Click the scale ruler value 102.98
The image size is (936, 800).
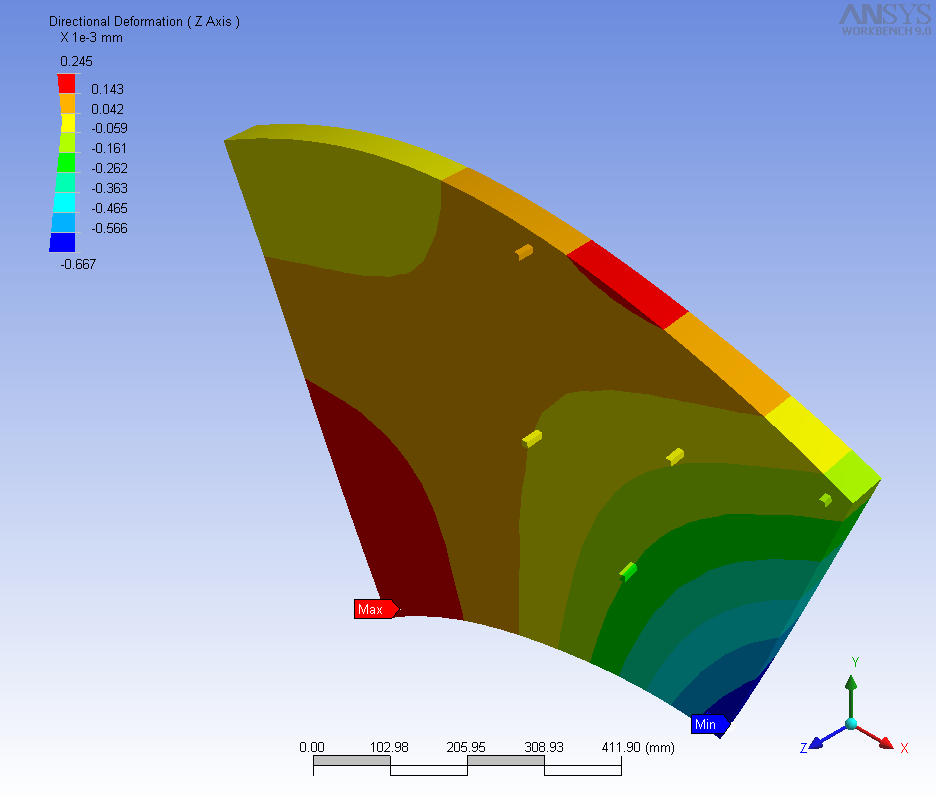coord(389,747)
